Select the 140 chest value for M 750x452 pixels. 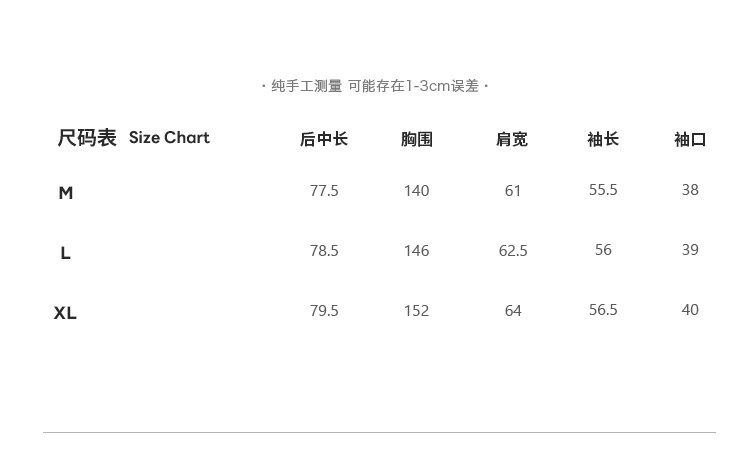[x=416, y=190]
